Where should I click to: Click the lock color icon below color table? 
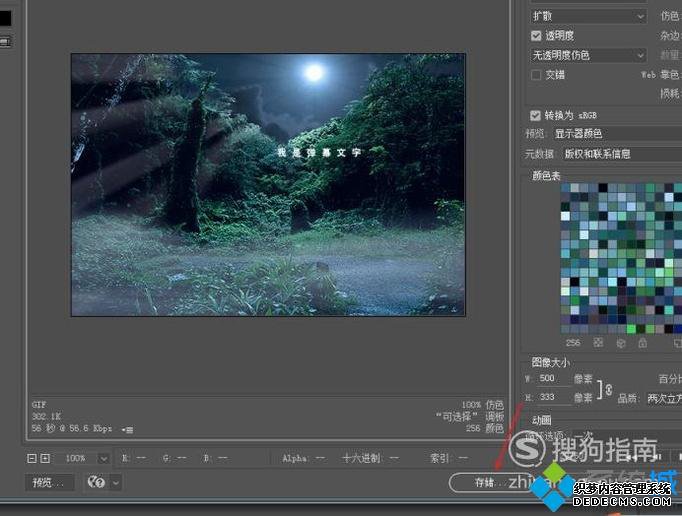642,343
